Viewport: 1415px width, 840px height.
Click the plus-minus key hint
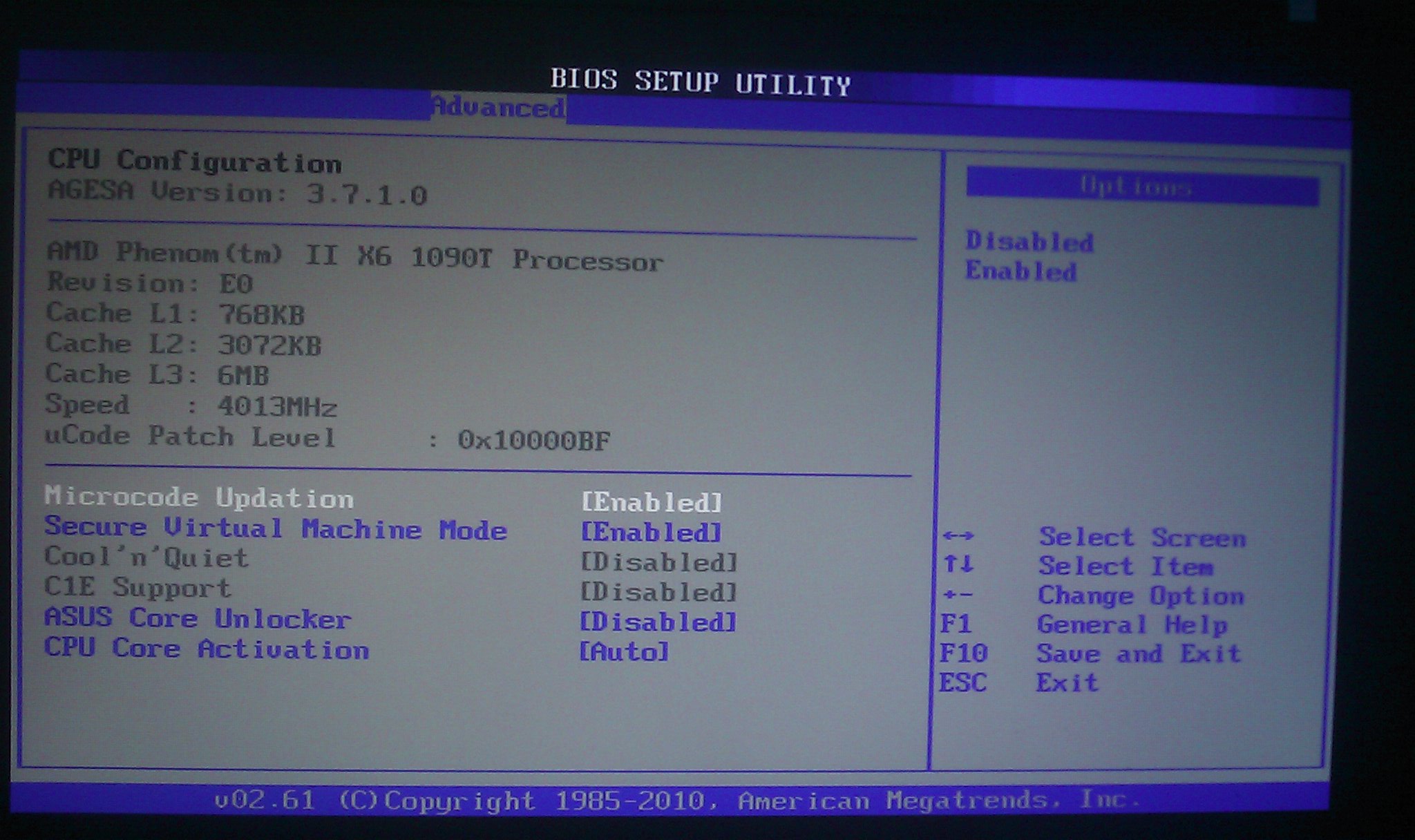coord(958,594)
